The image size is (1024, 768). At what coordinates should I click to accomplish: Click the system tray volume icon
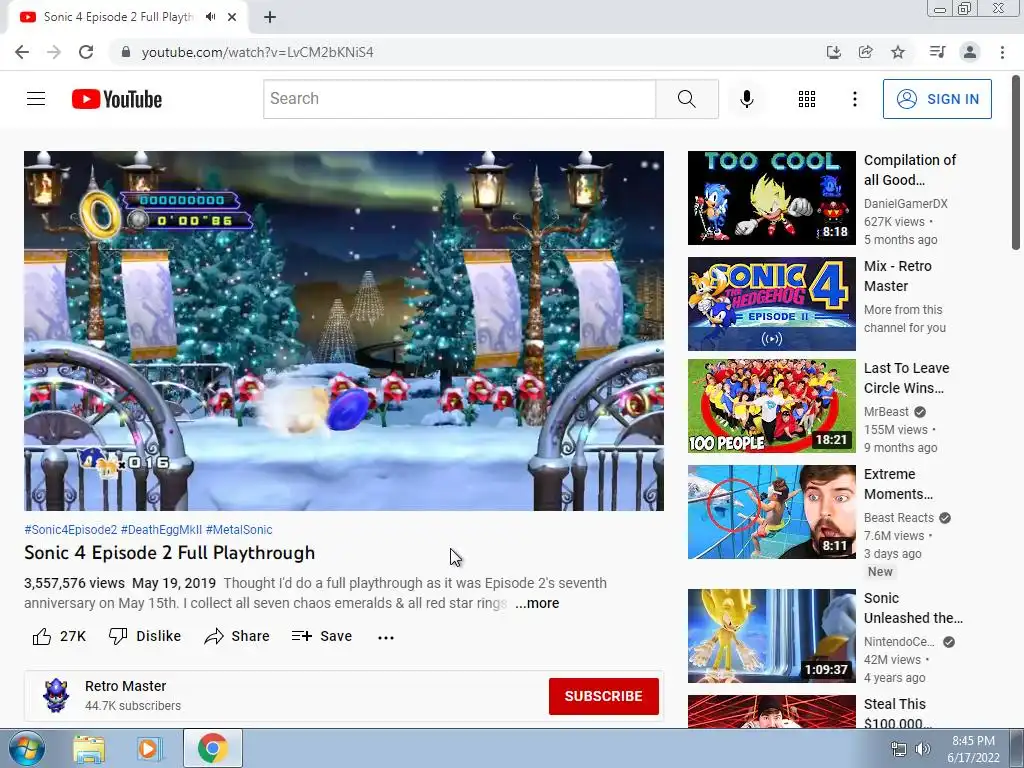(923, 749)
